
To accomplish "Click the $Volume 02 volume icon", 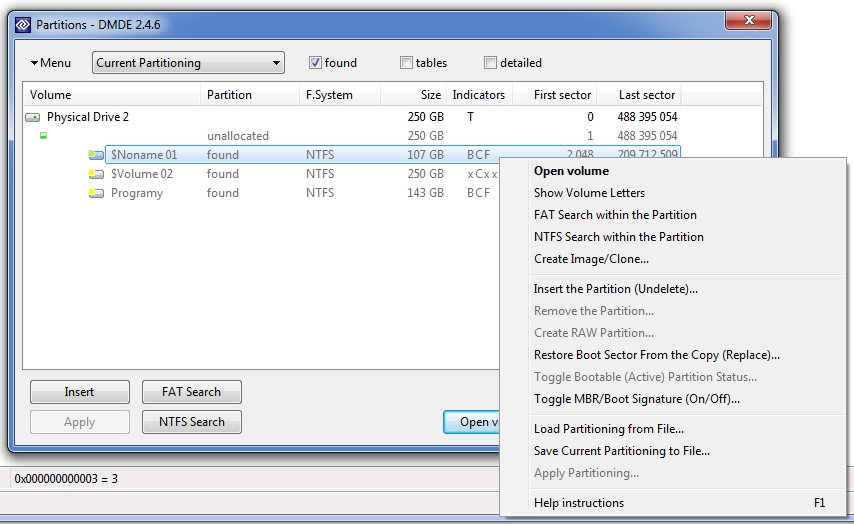I will point(96,174).
